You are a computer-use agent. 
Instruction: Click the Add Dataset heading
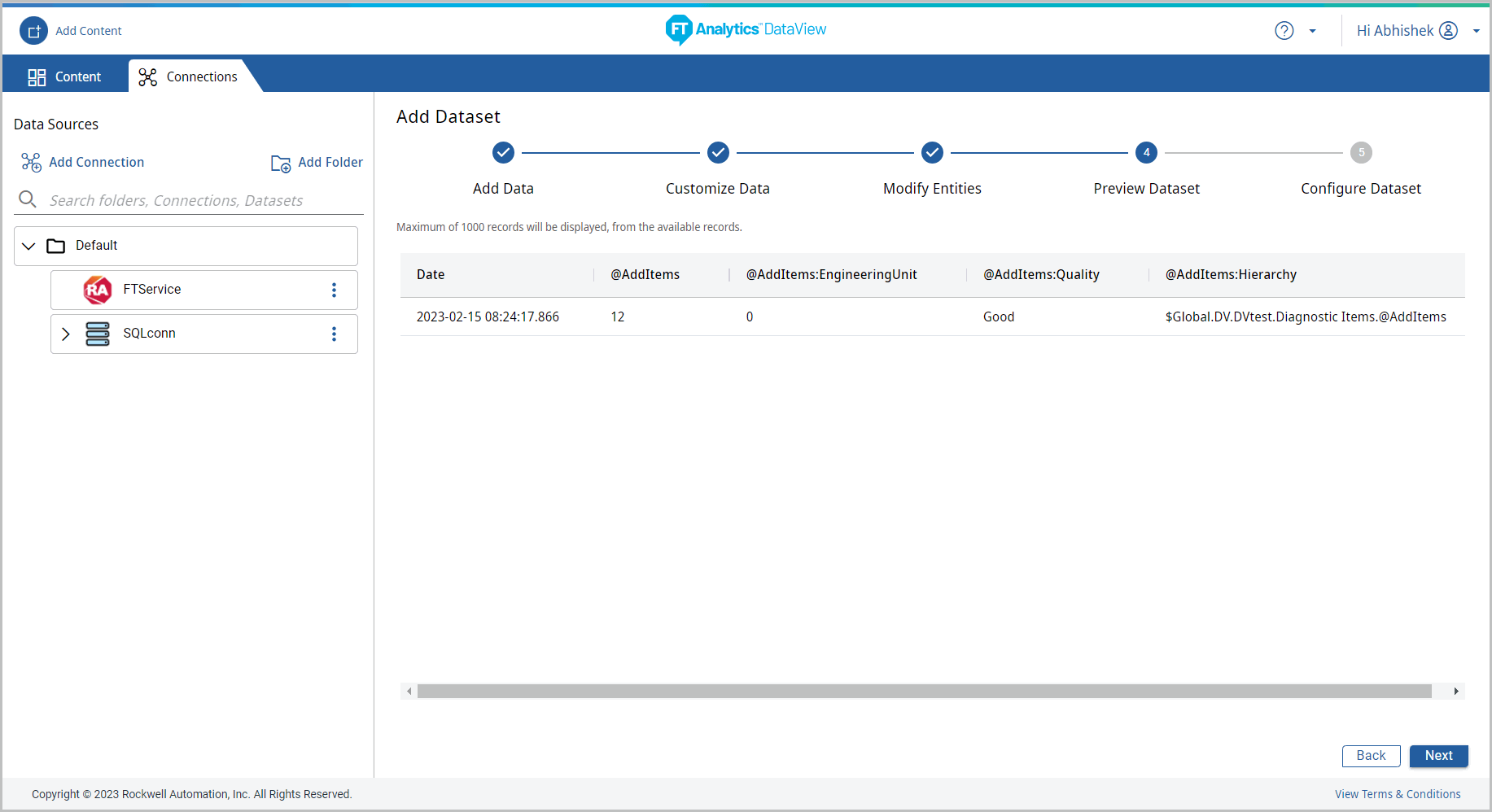click(448, 117)
